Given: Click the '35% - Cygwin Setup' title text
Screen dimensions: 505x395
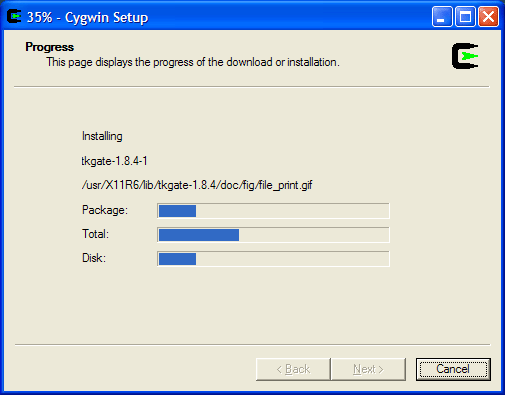Looking at the screenshot, I should coord(87,17).
